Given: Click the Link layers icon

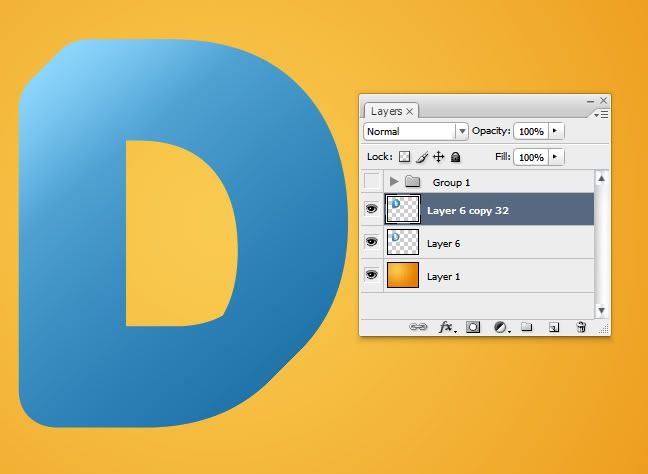Looking at the screenshot, I should pyautogui.click(x=418, y=327).
